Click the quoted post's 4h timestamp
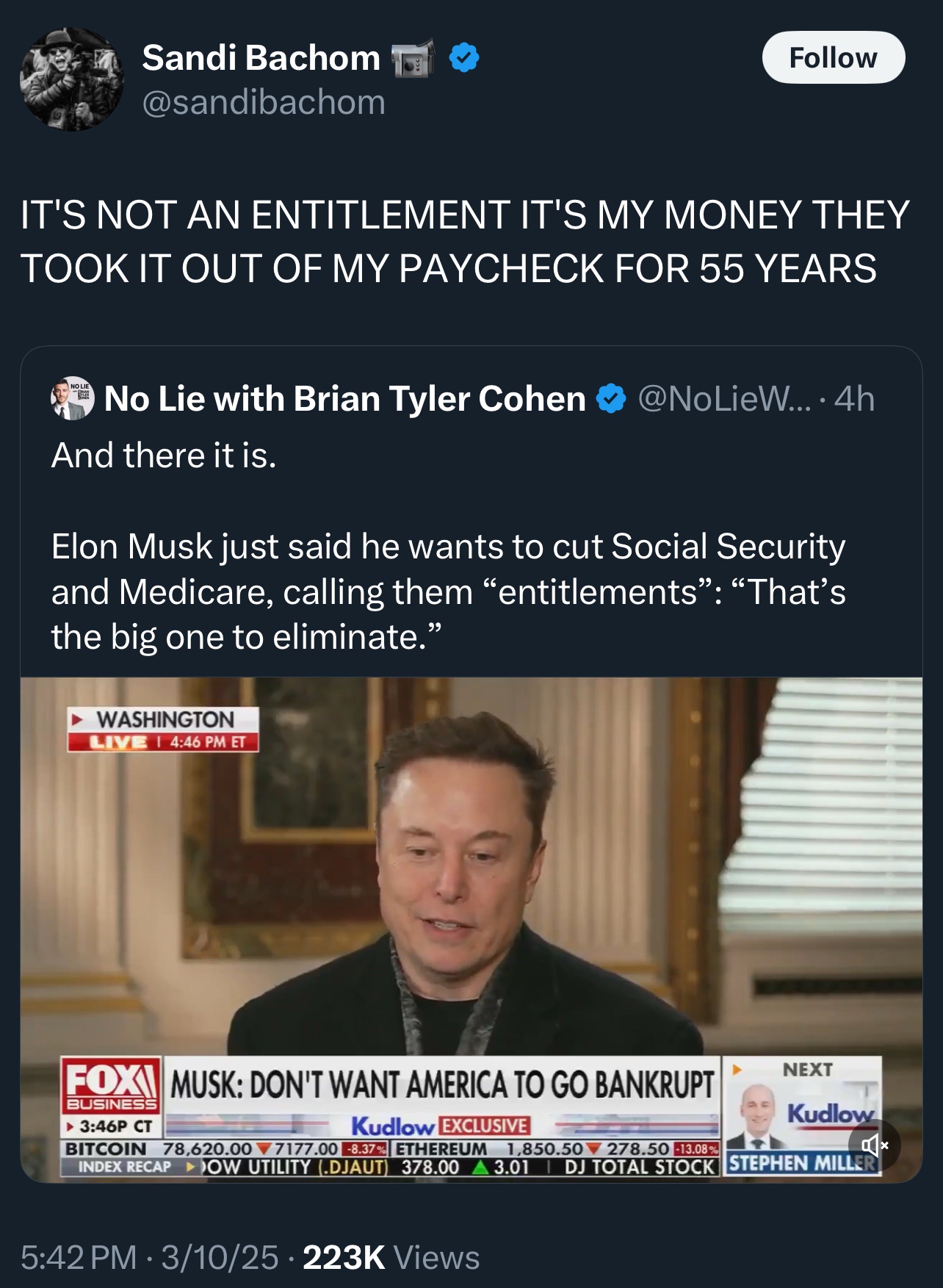This screenshot has height=1288, width=943. pos(855,399)
